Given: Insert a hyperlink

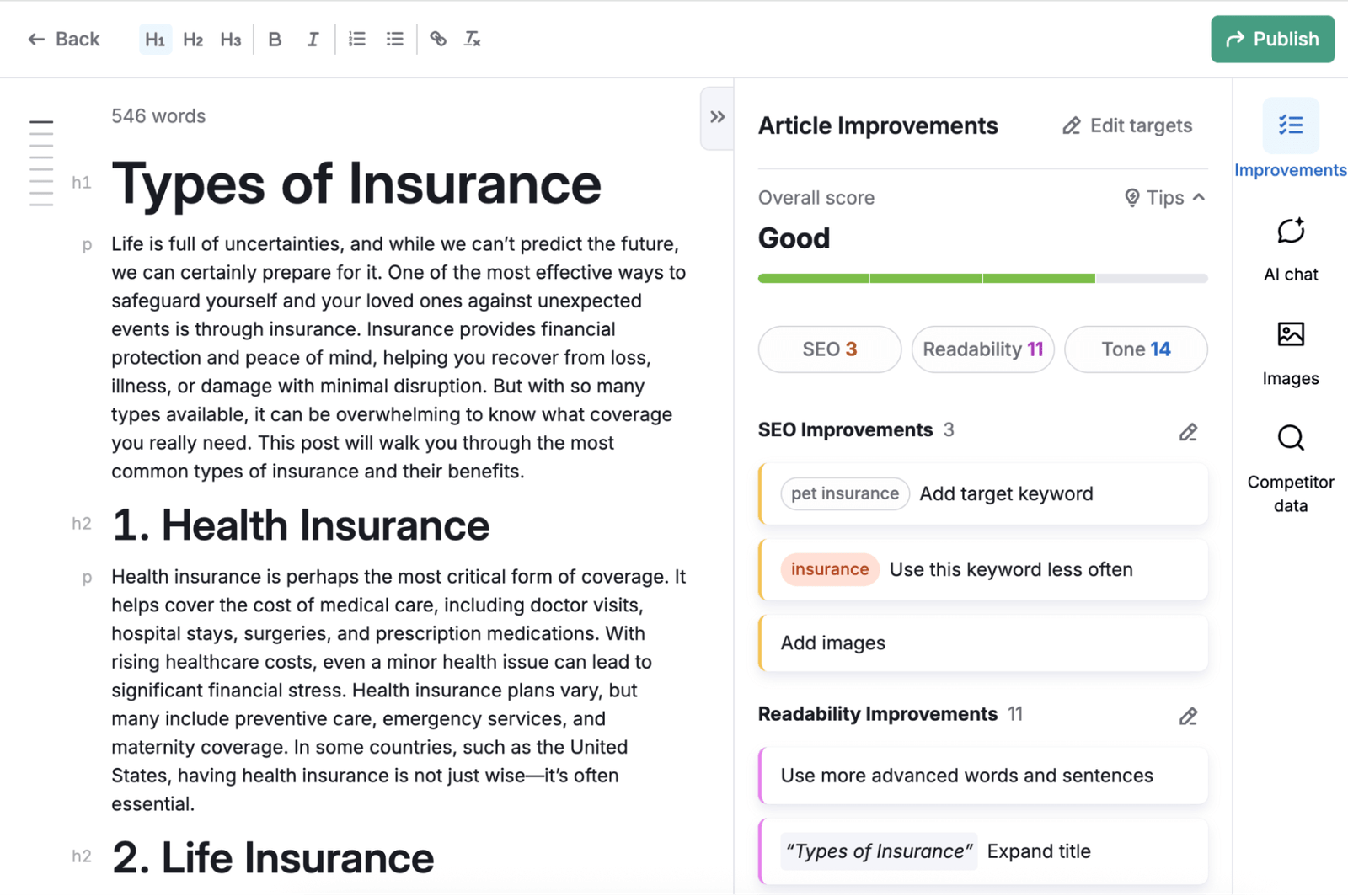Looking at the screenshot, I should click(x=437, y=39).
